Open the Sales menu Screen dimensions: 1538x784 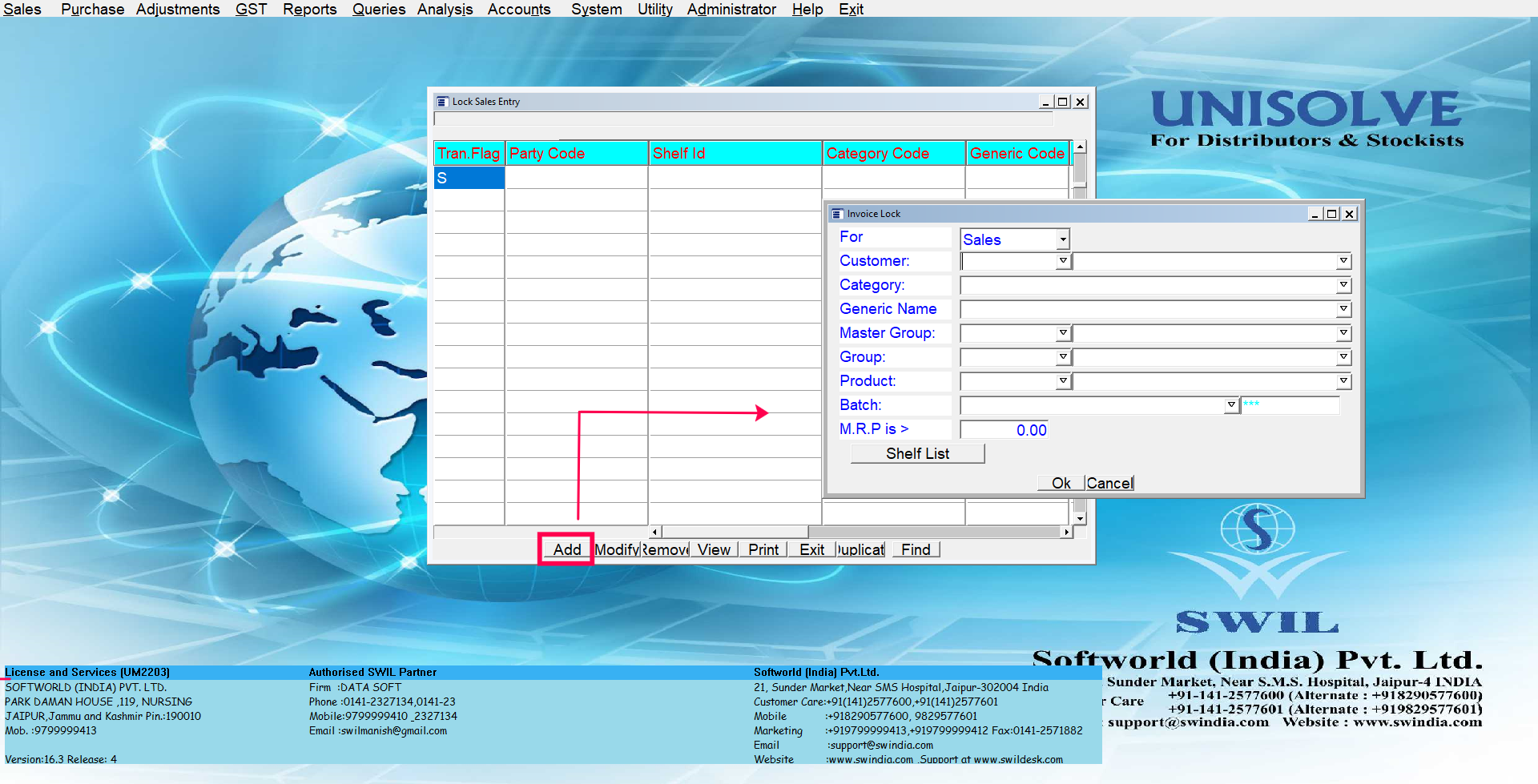22,9
